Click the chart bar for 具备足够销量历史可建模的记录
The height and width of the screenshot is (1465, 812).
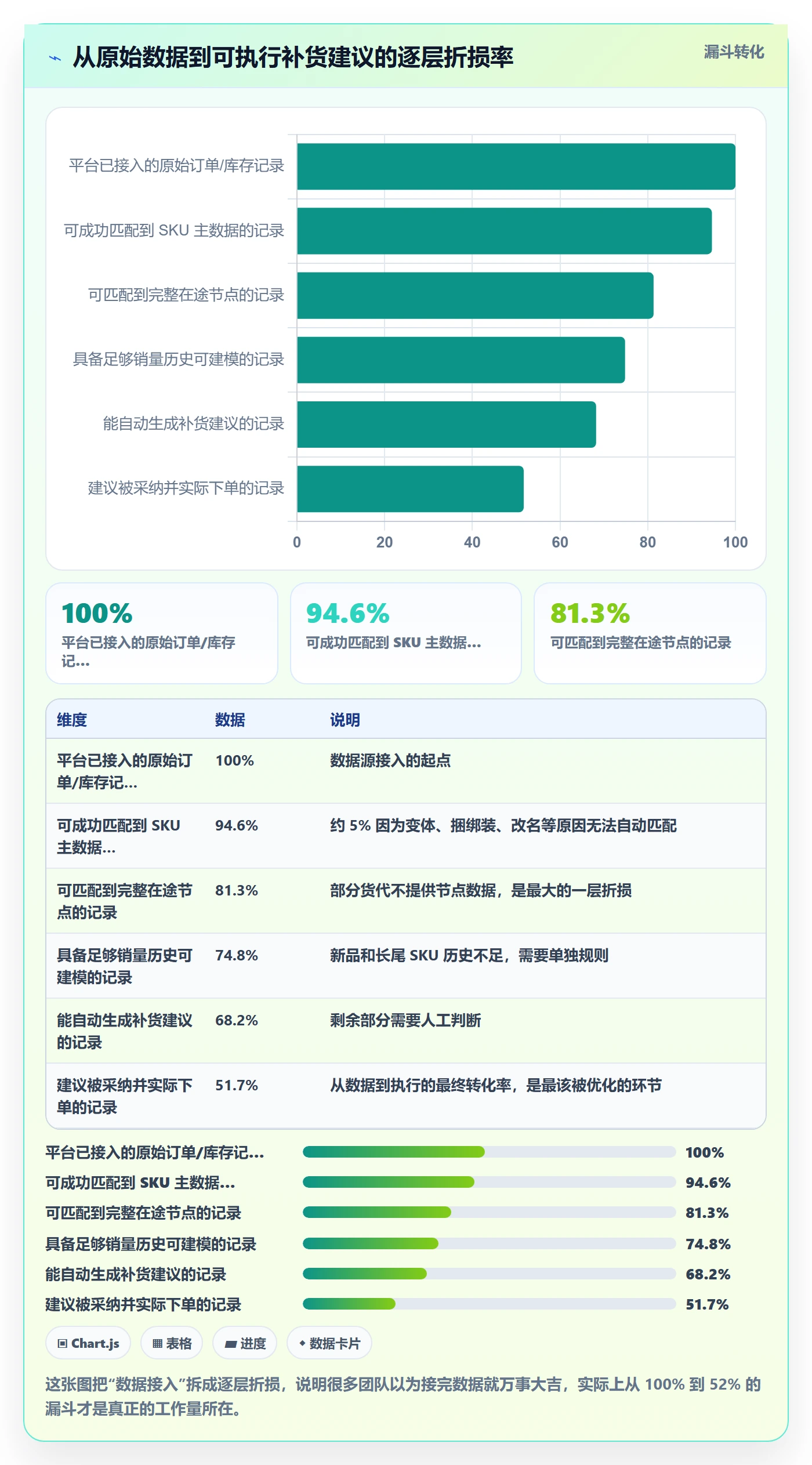(461, 360)
